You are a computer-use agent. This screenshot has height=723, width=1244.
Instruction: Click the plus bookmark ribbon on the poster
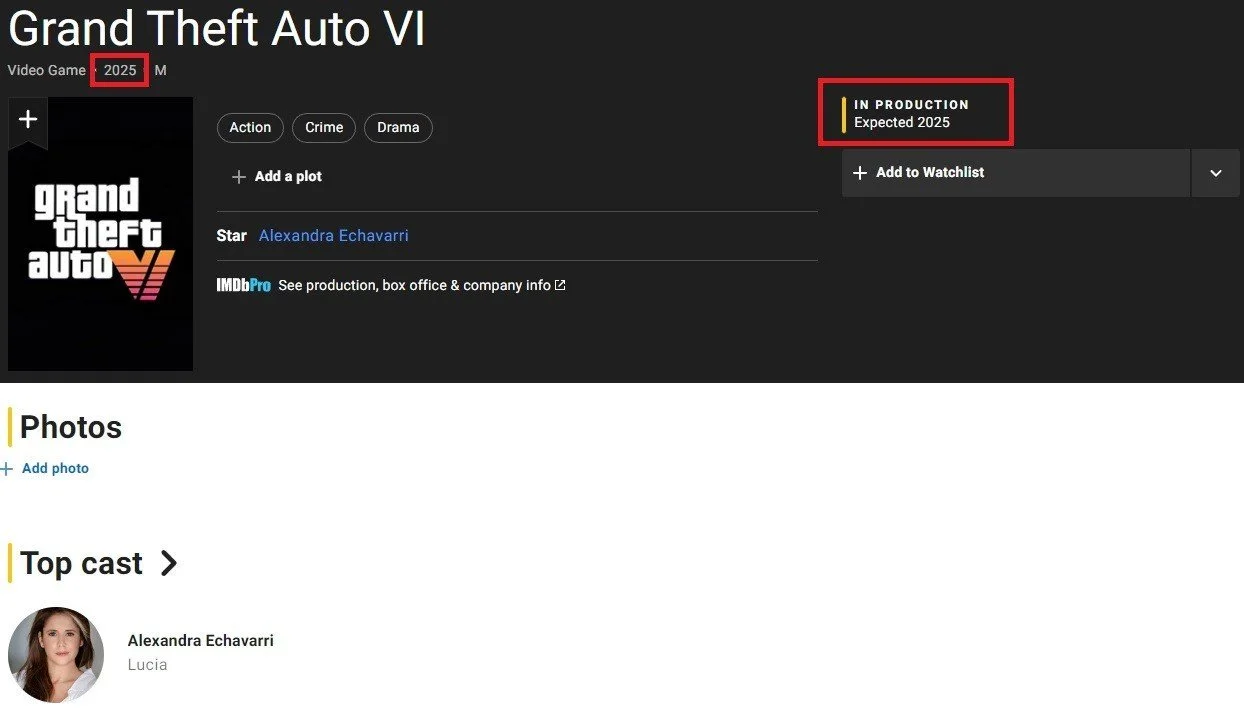28,122
